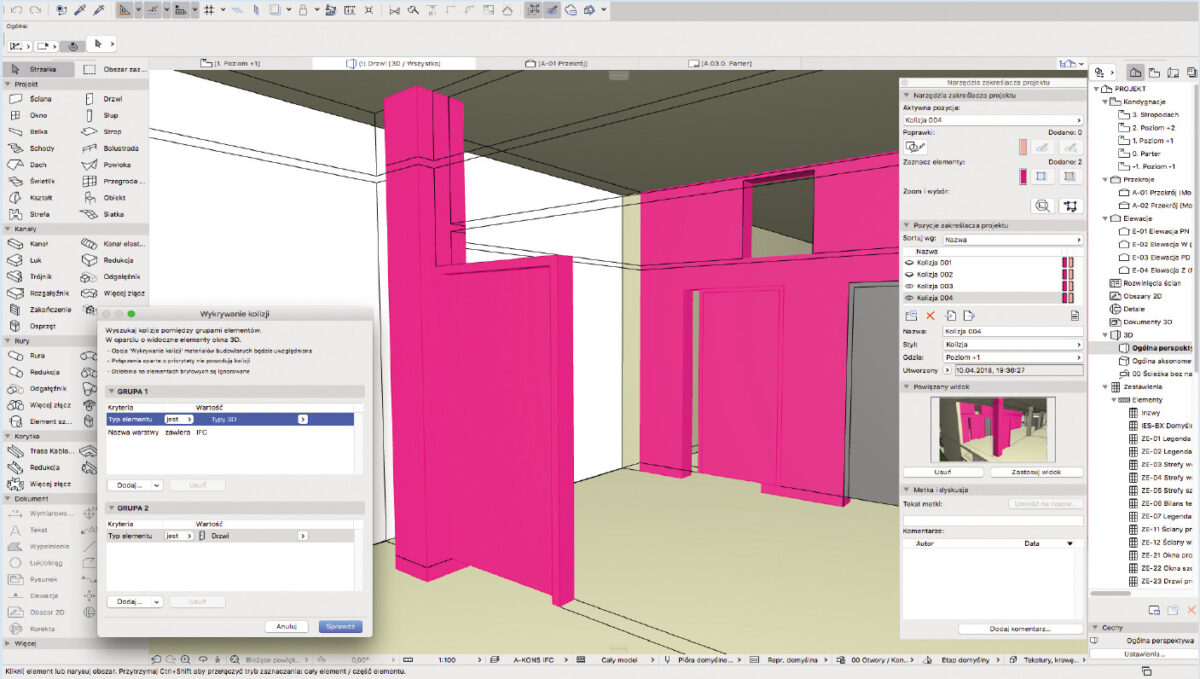Click Zastosuj widok button
This screenshot has width=1200, height=679.
coord(1037,472)
